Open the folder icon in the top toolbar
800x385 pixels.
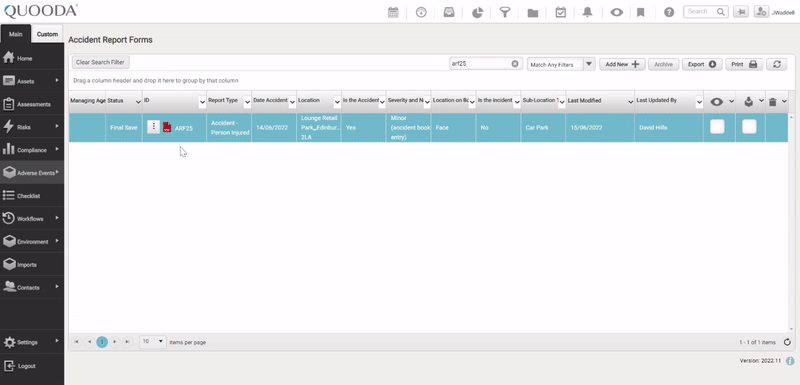pyautogui.click(x=533, y=12)
